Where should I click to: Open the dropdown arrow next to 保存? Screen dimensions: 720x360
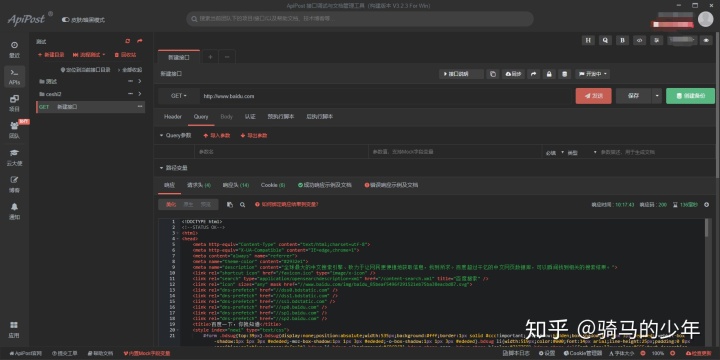pos(657,96)
